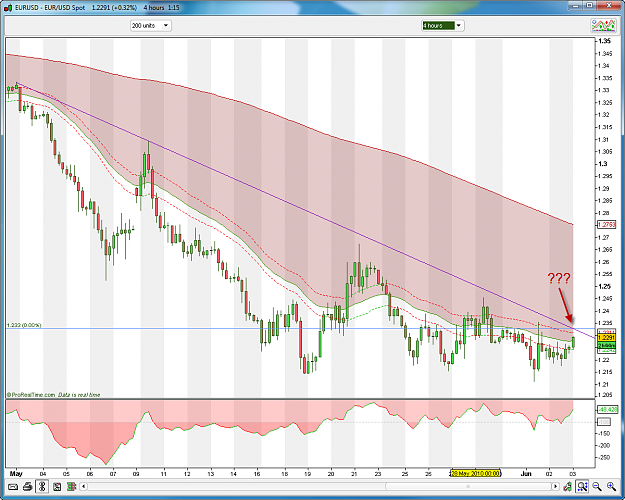This screenshot has width=625, height=500.
Task: Open the 200 units dropdown
Action: click(150, 26)
